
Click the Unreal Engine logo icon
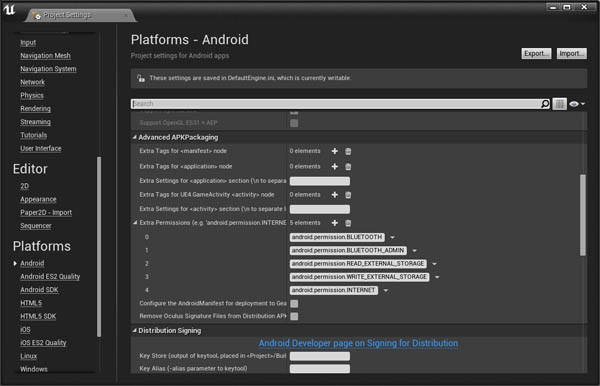(x=9, y=9)
